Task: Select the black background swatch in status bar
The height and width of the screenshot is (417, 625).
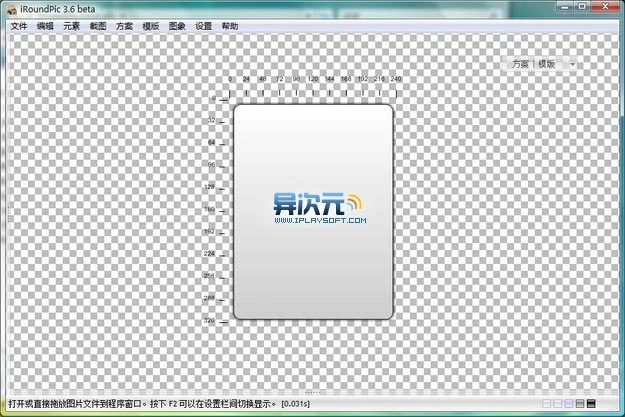Action: (591, 404)
